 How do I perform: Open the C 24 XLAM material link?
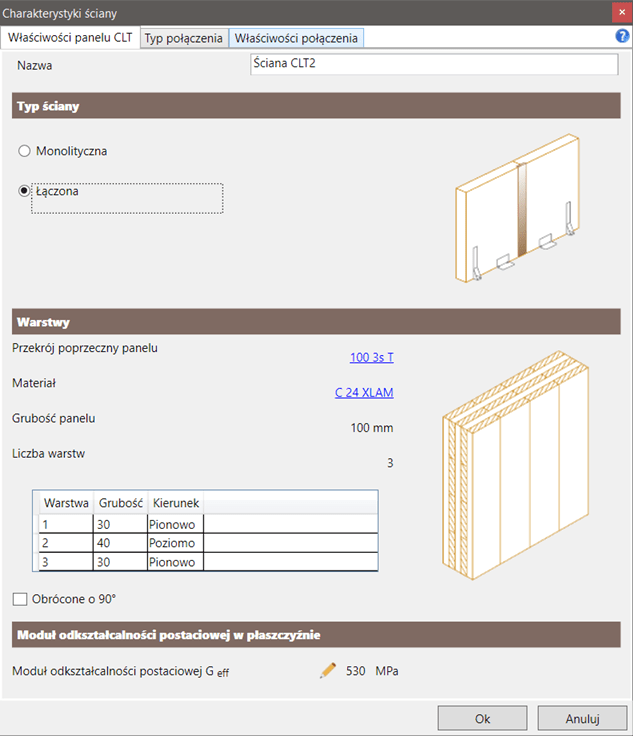(x=364, y=392)
